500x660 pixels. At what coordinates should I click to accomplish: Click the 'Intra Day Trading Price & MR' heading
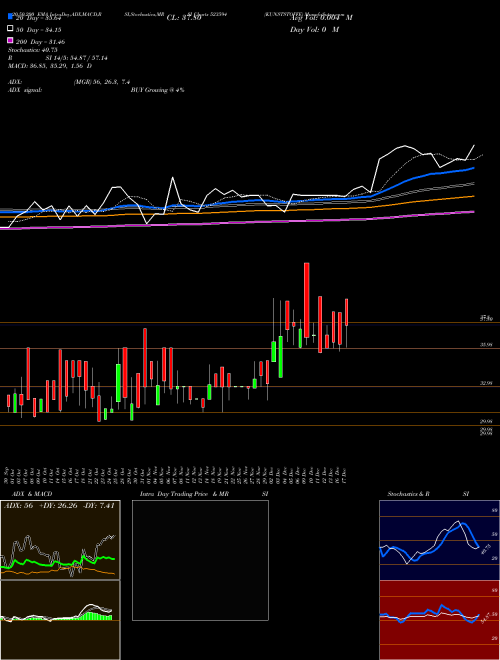(184, 494)
